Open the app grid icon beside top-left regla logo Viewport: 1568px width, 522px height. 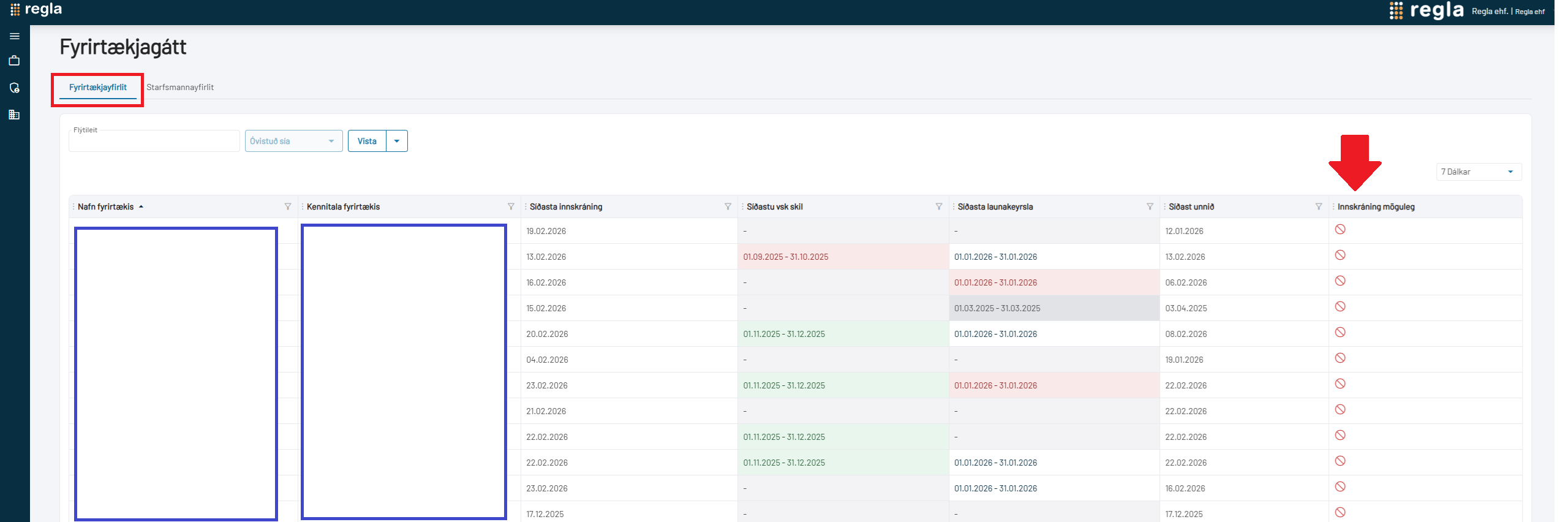tap(15, 10)
